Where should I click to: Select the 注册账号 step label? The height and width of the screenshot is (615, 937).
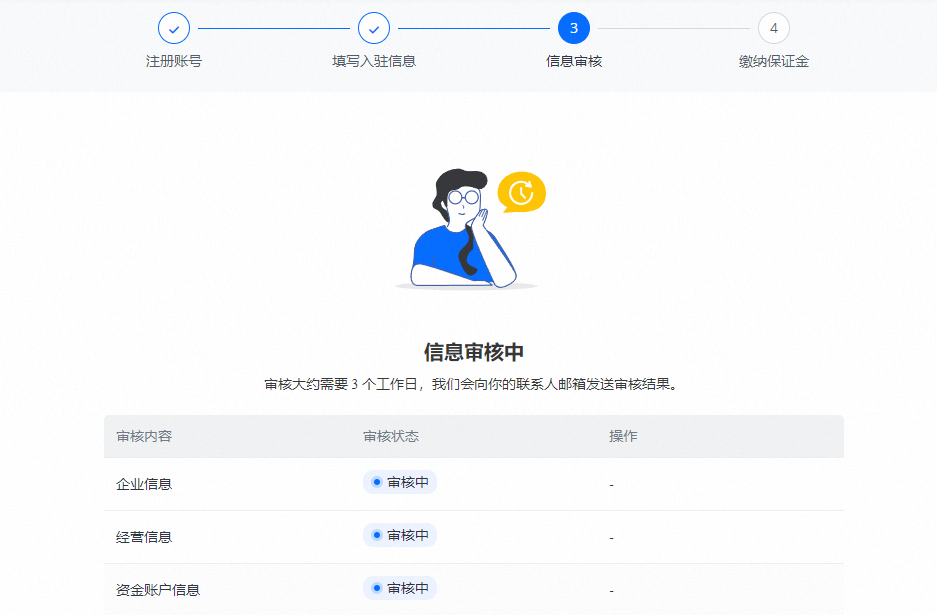point(173,60)
